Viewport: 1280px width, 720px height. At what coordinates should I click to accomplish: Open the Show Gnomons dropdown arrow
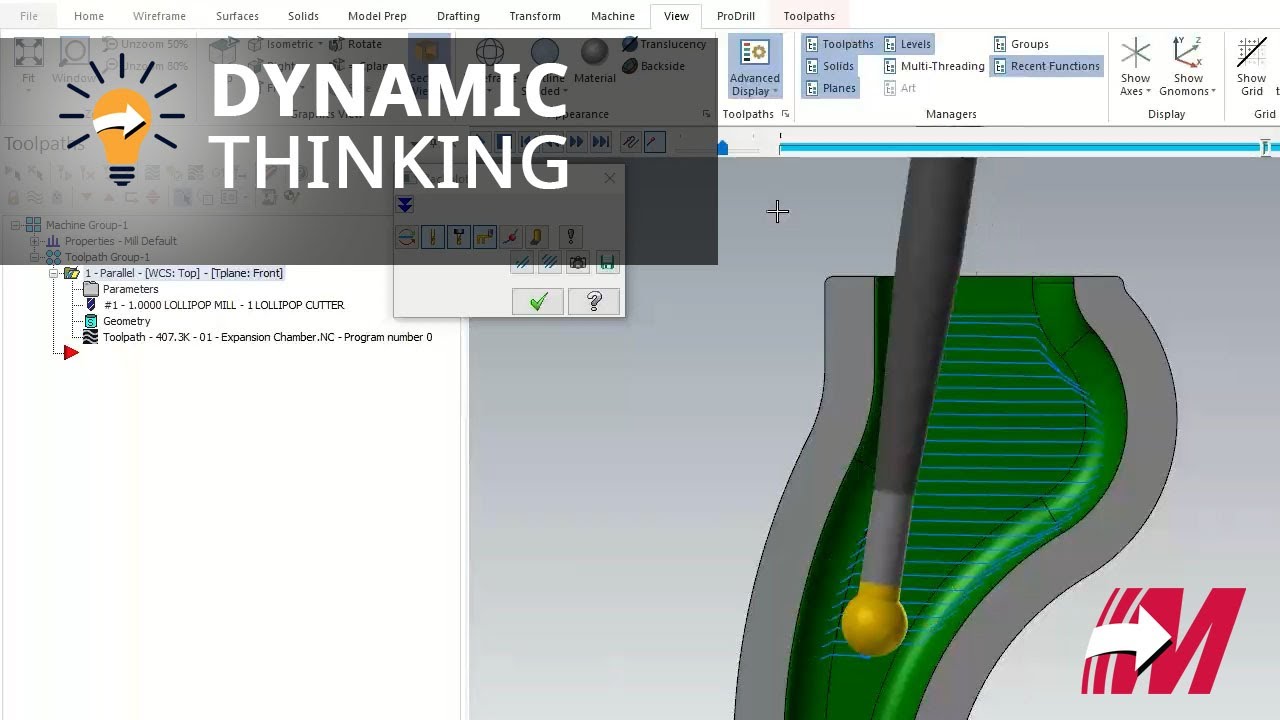(x=1213, y=92)
